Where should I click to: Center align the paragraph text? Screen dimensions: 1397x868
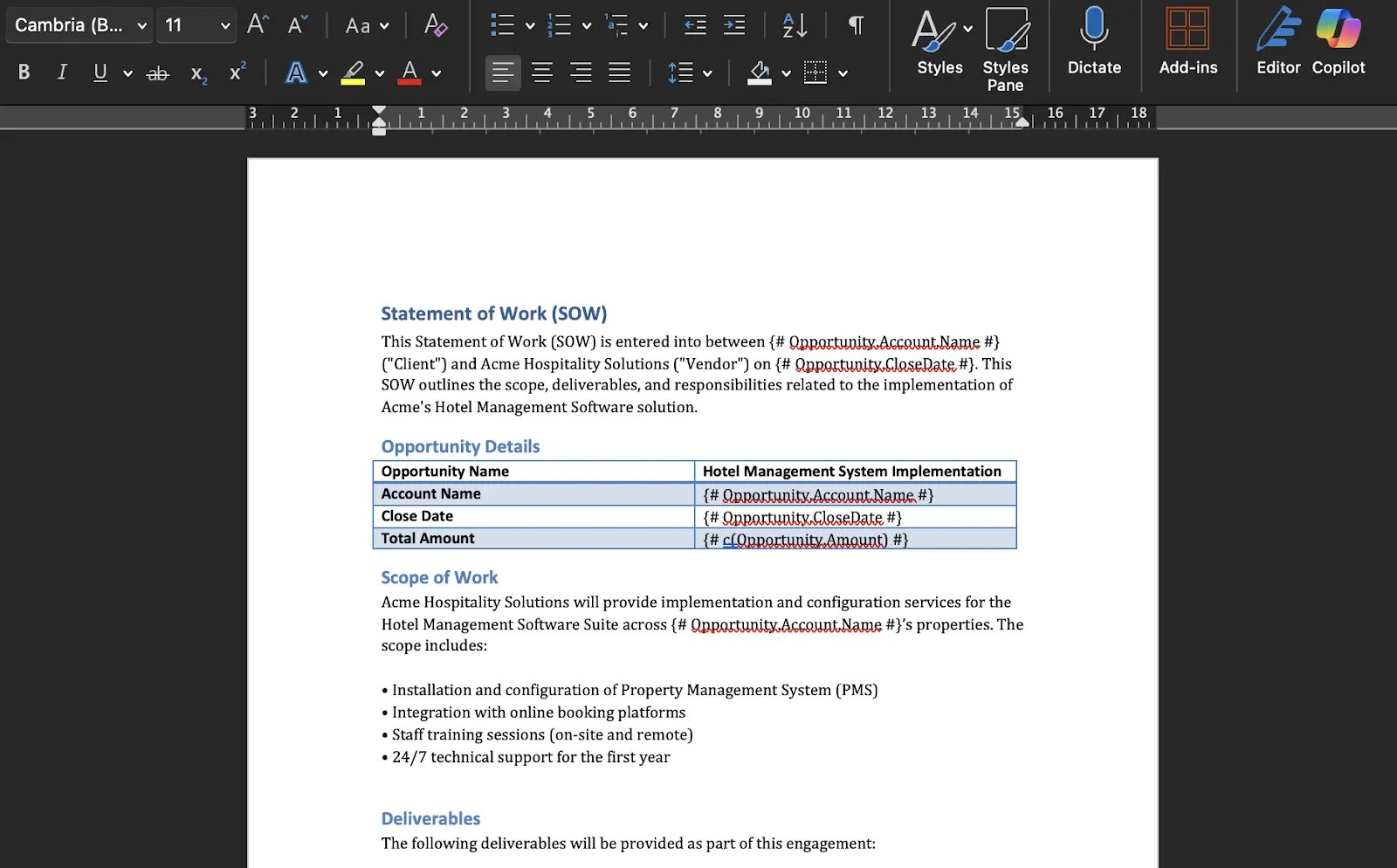pos(541,72)
